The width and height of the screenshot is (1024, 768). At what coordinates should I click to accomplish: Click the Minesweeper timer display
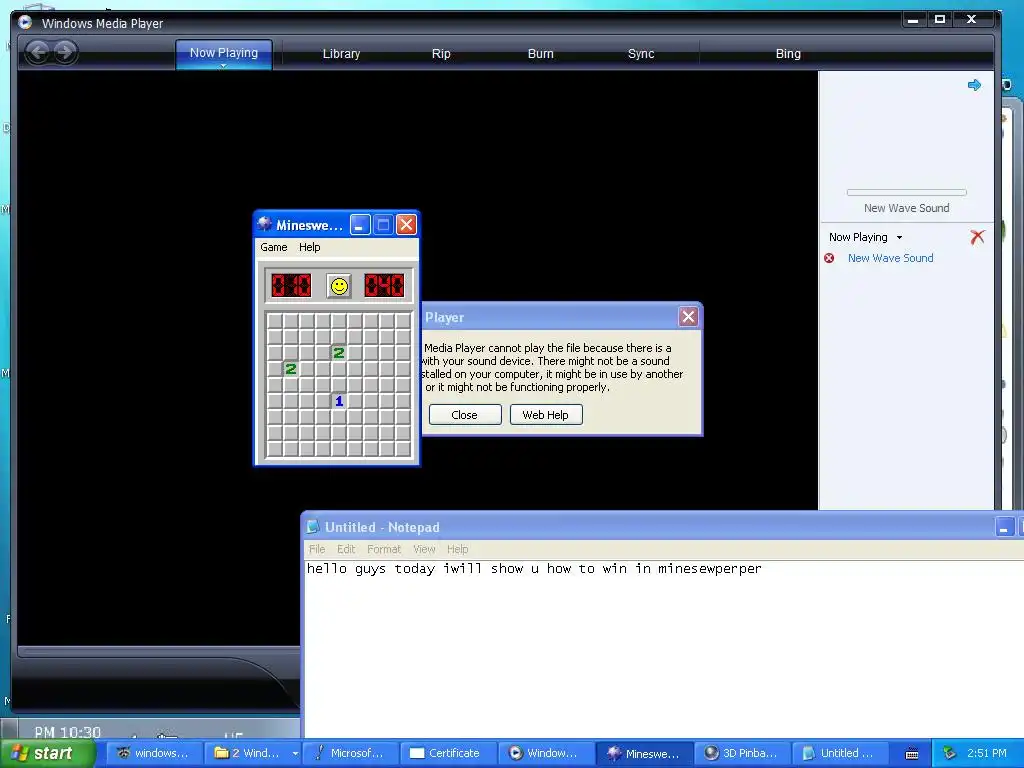[x=384, y=285]
